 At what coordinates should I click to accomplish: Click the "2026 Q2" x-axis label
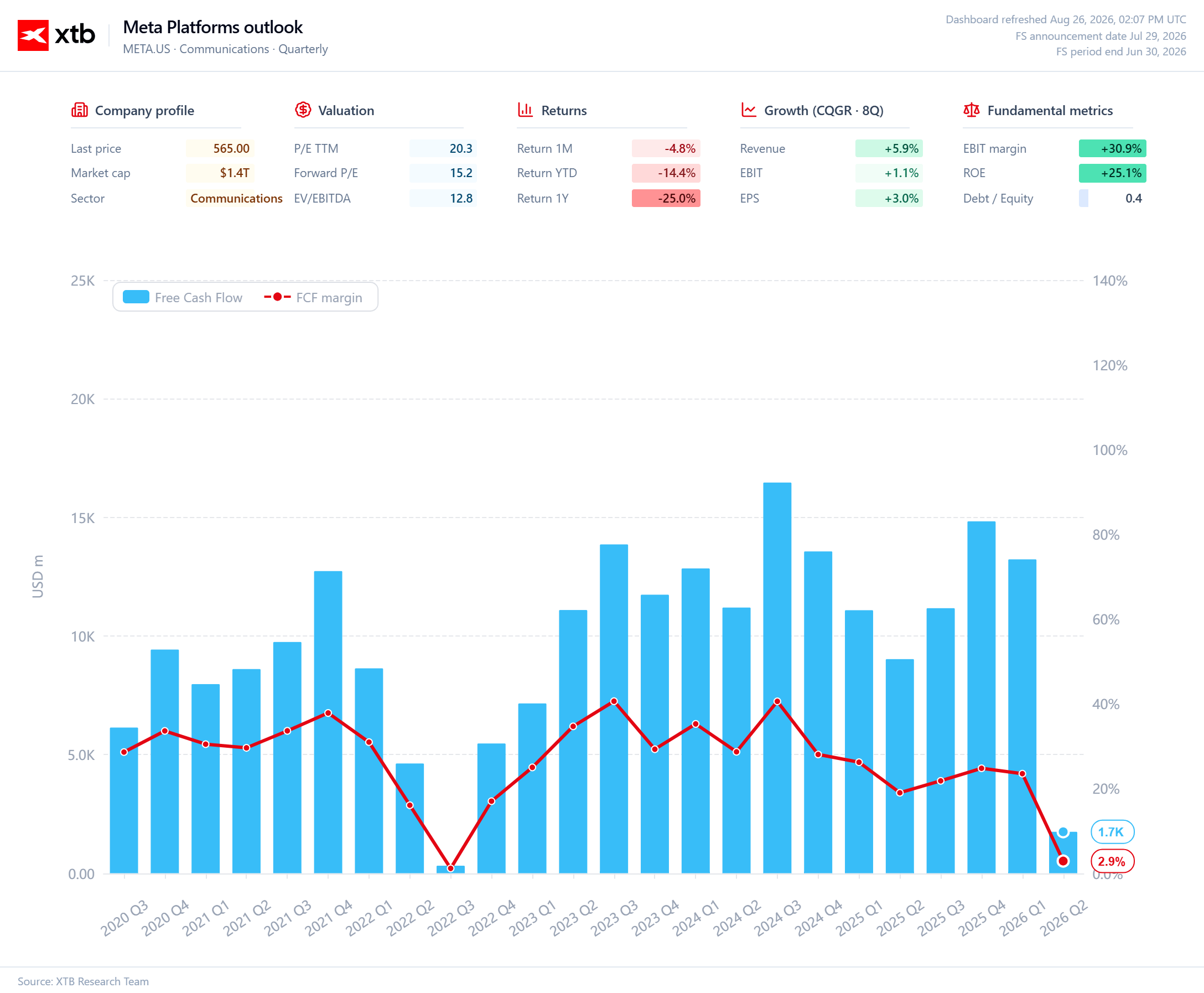click(1063, 918)
